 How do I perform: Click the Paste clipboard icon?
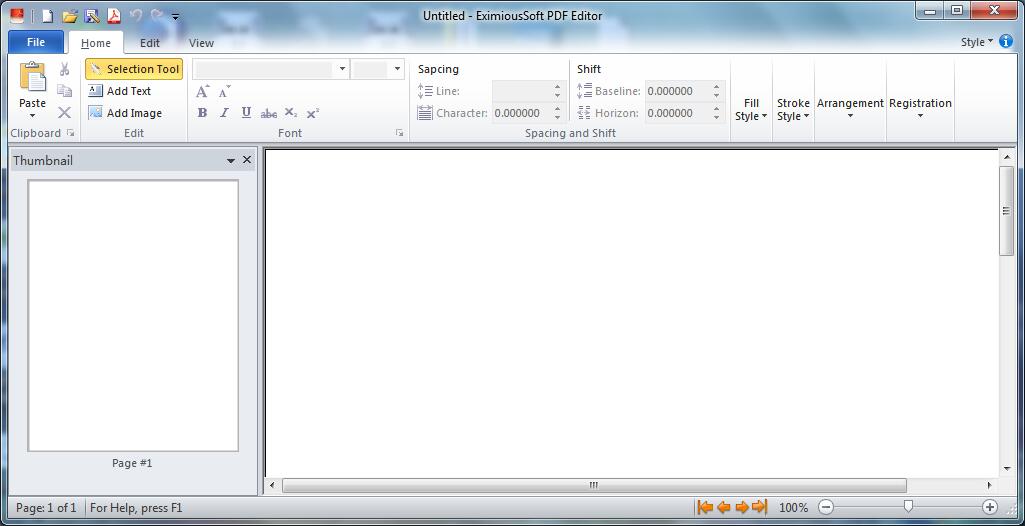click(32, 78)
